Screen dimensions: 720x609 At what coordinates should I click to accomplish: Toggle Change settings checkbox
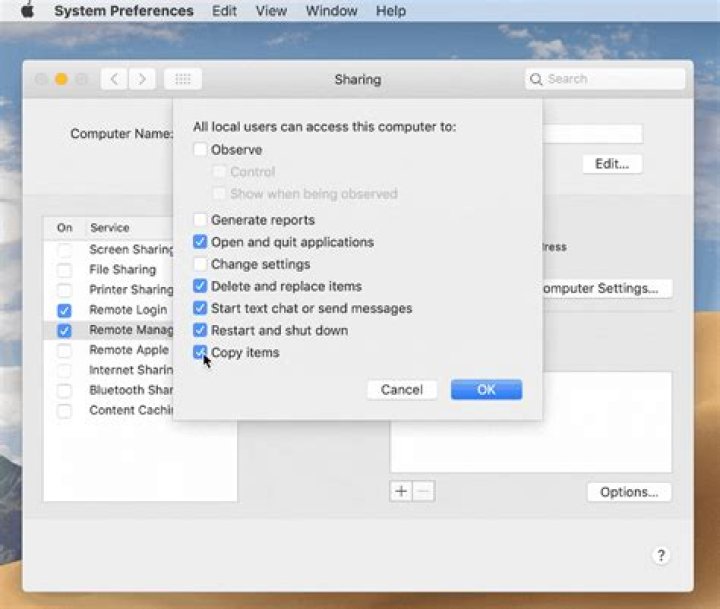point(201,264)
